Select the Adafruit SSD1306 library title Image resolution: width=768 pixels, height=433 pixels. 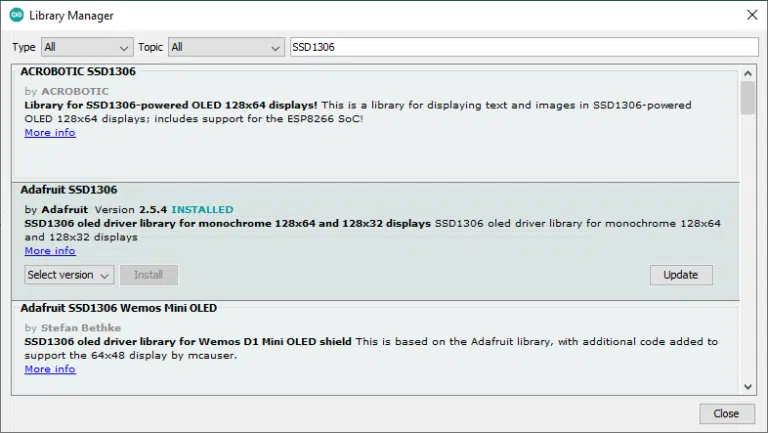pos(69,190)
